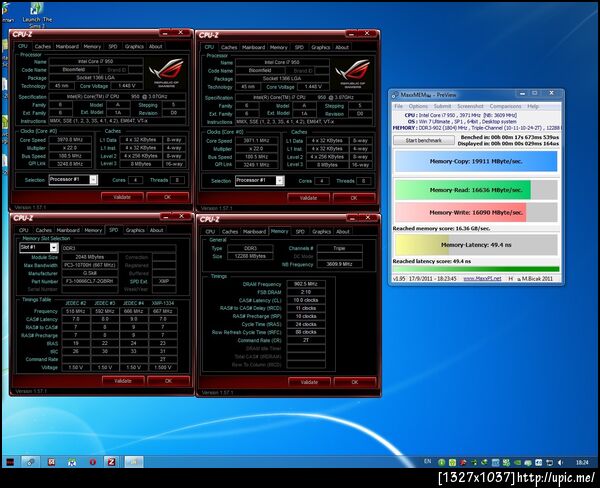Image resolution: width=600 pixels, height=488 pixels.
Task: Open Mainboard tab in CPU-Z window showing 3970.8 MHz
Action: tap(67, 46)
